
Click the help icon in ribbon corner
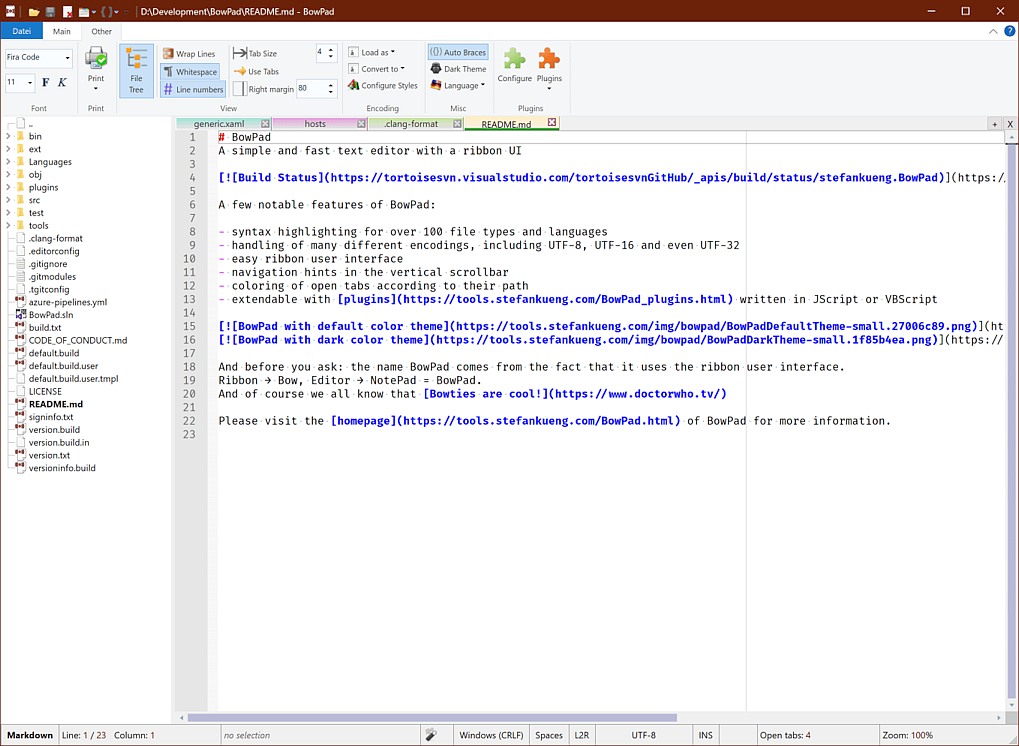[1010, 31]
